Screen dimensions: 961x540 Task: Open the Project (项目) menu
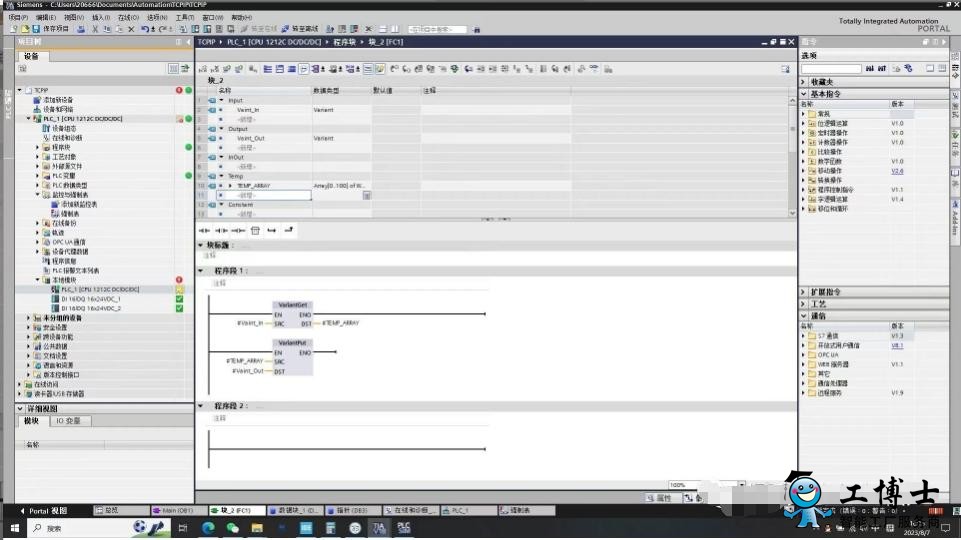[x=18, y=17]
